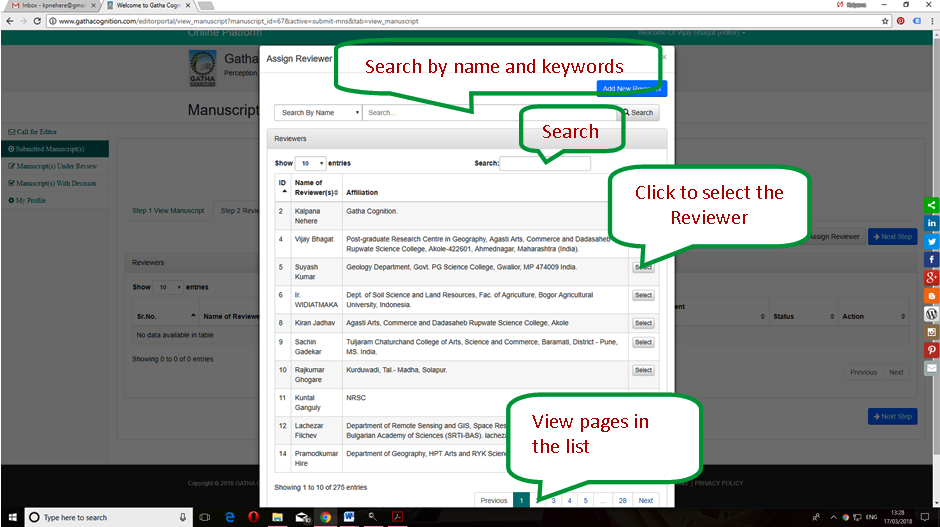
Task: Open Submitted Manuscript(s) in the sidebar
Action: click(x=56, y=149)
